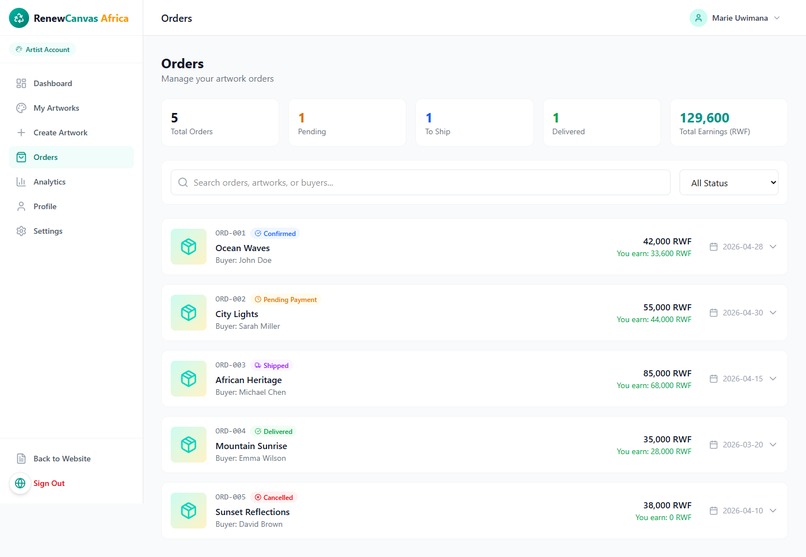Click the Settings gear icon
Screen dimensions: 806x557
21,231
